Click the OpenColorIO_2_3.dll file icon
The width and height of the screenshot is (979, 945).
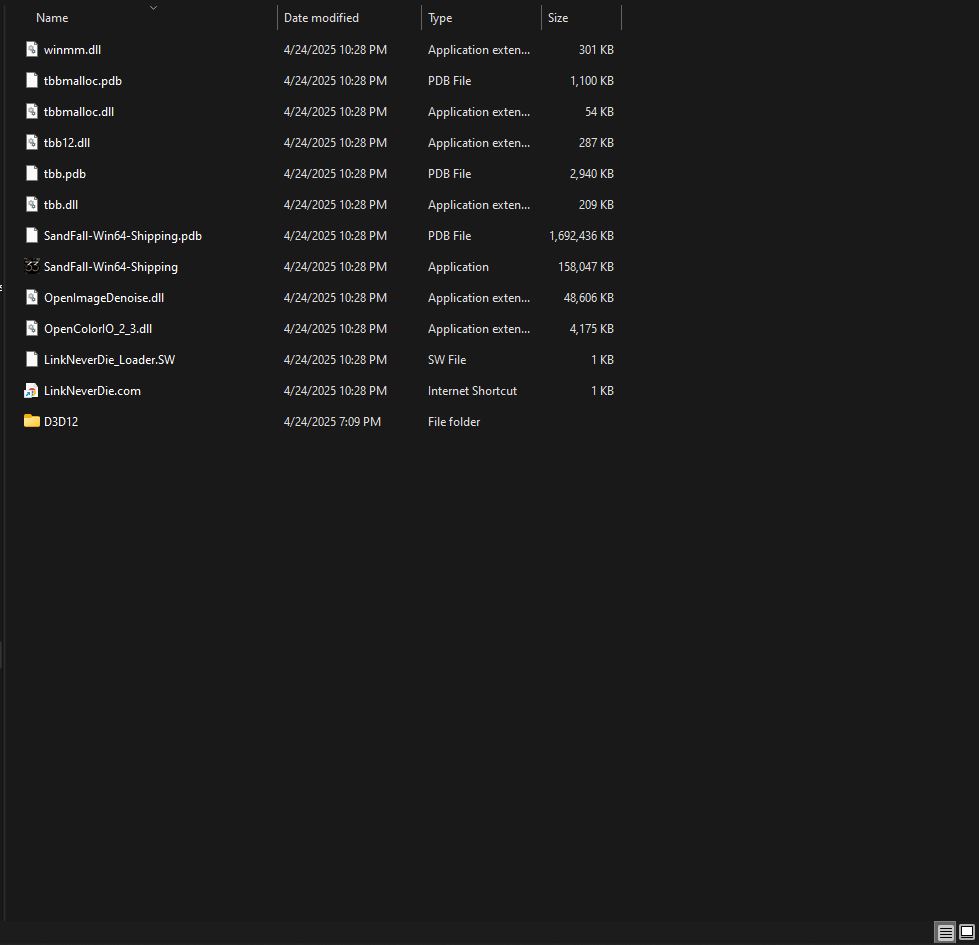click(x=31, y=328)
